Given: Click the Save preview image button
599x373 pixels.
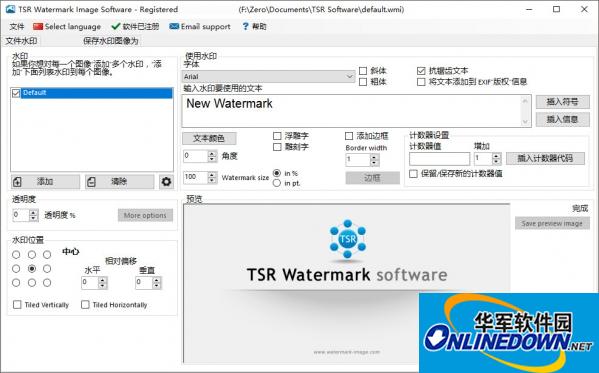Looking at the screenshot, I should [x=552, y=223].
